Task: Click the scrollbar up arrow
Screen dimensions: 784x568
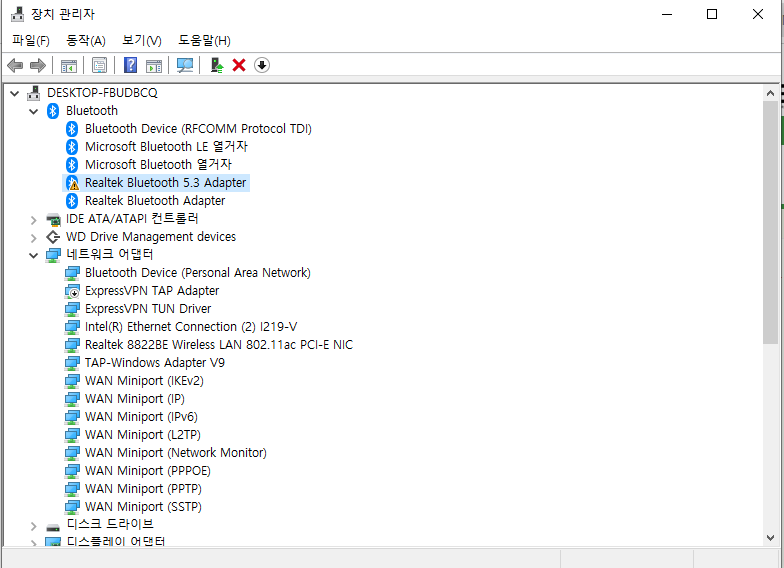Action: pyautogui.click(x=770, y=93)
